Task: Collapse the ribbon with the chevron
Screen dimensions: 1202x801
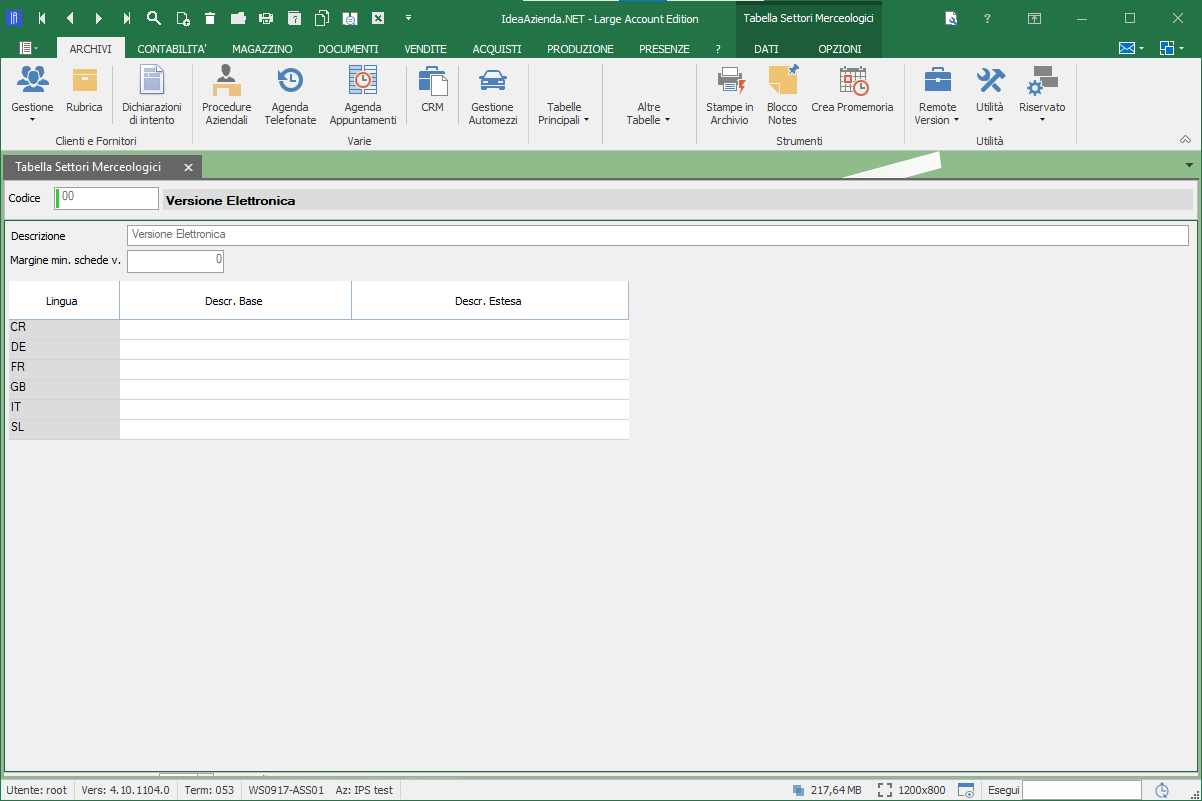Action: (x=1185, y=140)
